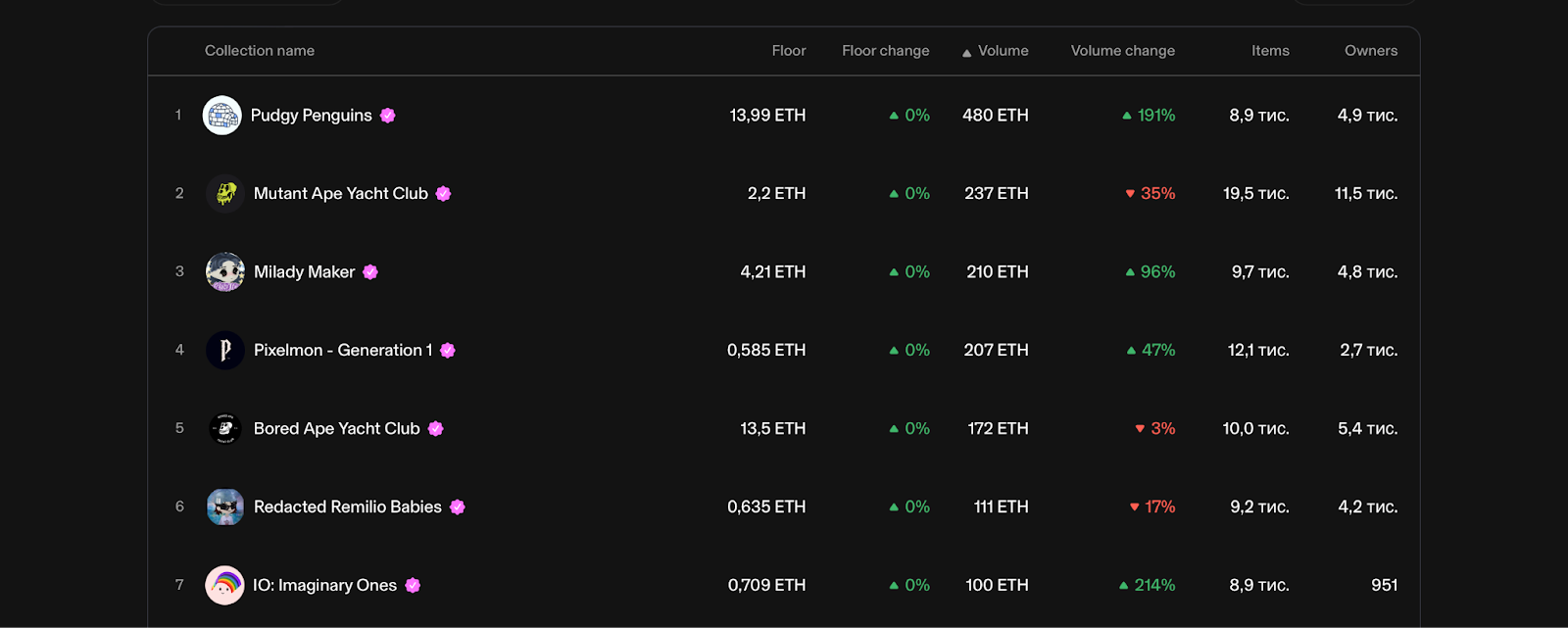Sort by the Floor column header

789,51
